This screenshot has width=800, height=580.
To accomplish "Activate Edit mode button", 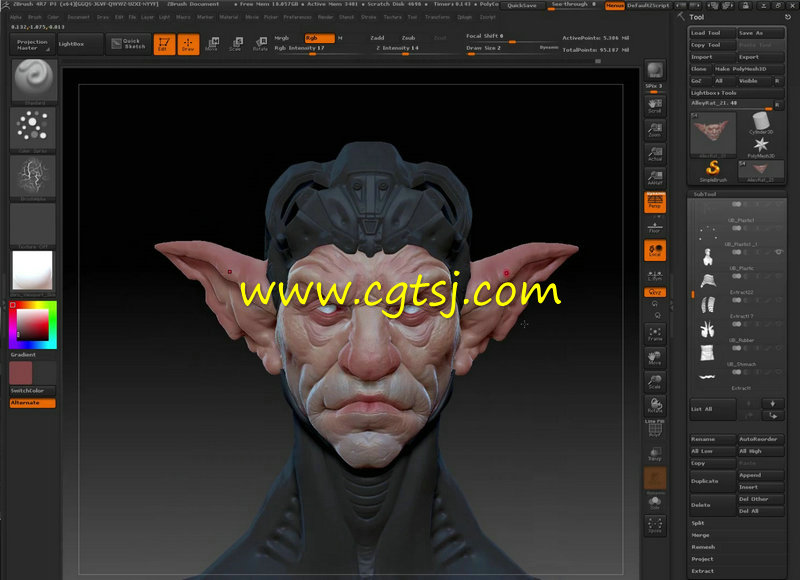I will pos(164,44).
